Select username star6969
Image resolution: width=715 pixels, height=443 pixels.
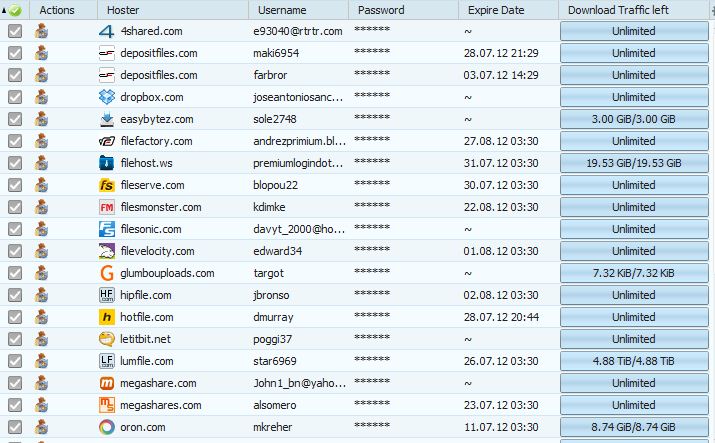pyautogui.click(x=275, y=361)
